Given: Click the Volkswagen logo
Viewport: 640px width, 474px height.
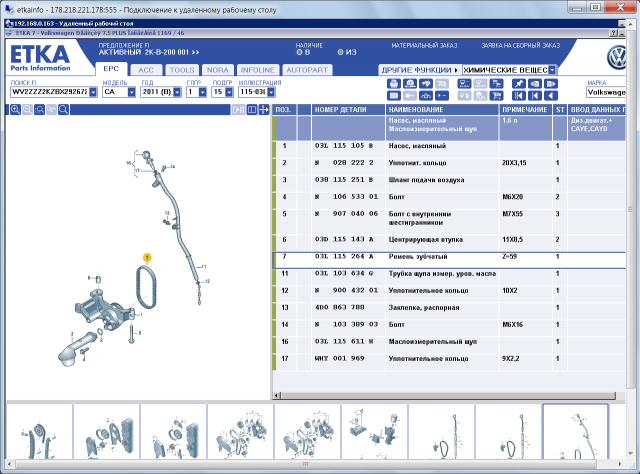Looking at the screenshot, I should pos(617,57).
